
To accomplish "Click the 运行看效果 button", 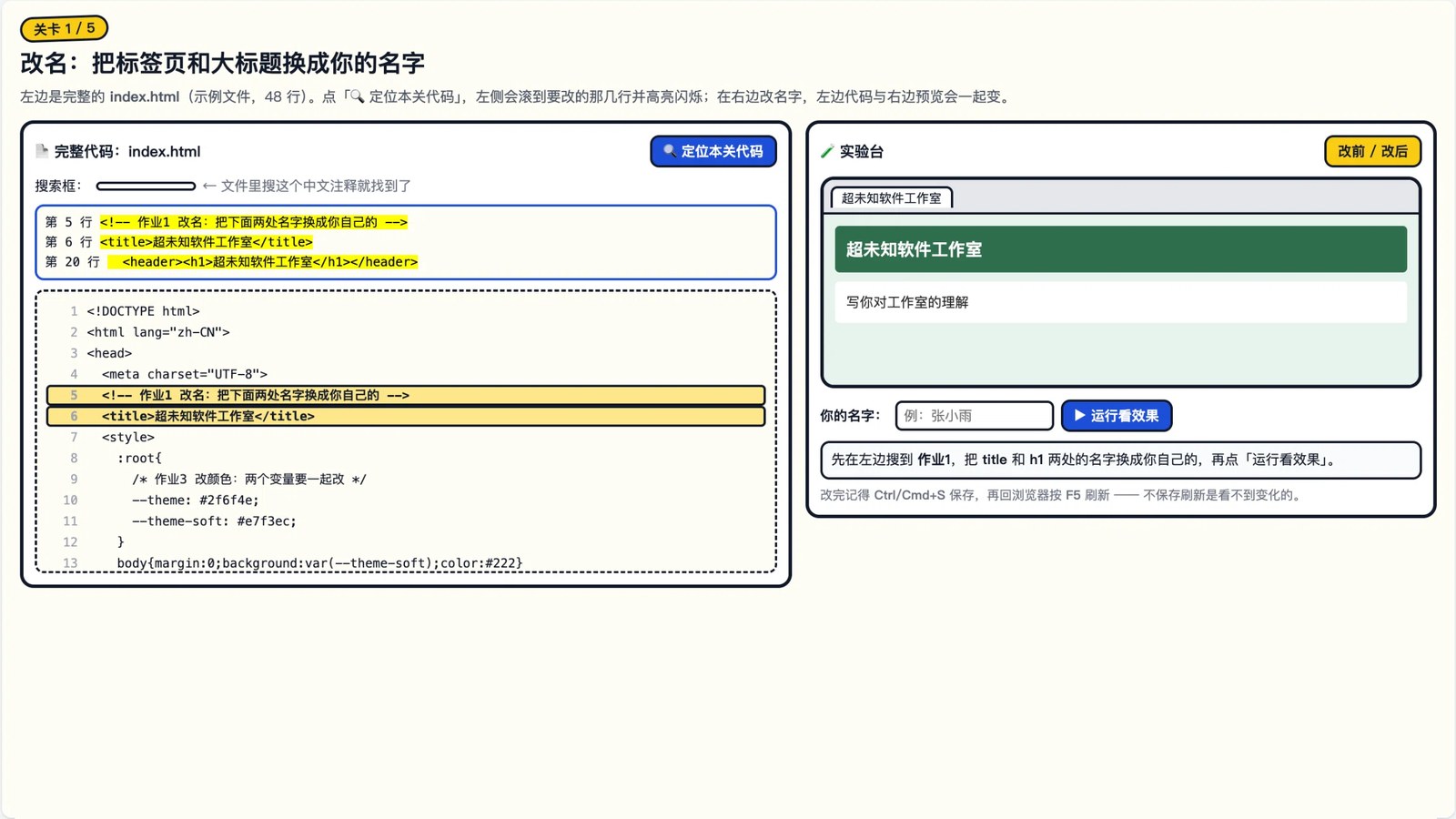I will coord(1117,416).
